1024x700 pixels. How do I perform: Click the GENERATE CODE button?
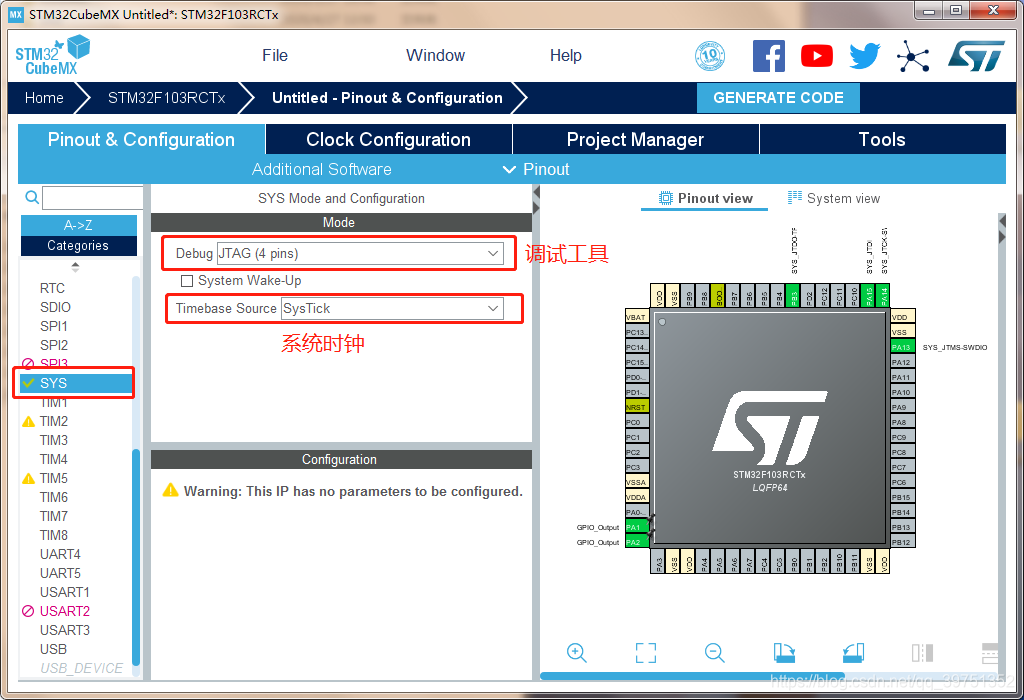tap(778, 98)
